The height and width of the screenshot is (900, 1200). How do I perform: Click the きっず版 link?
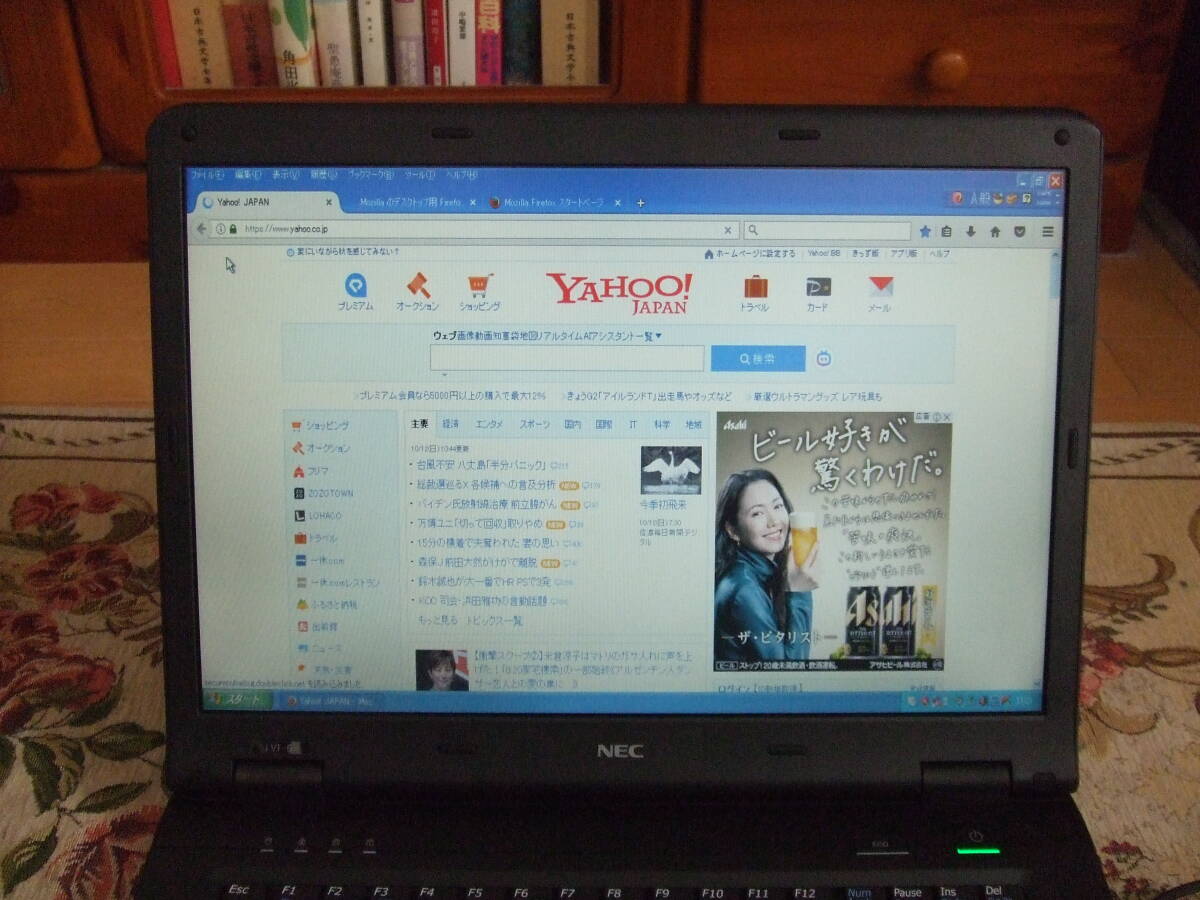pyautogui.click(x=866, y=254)
